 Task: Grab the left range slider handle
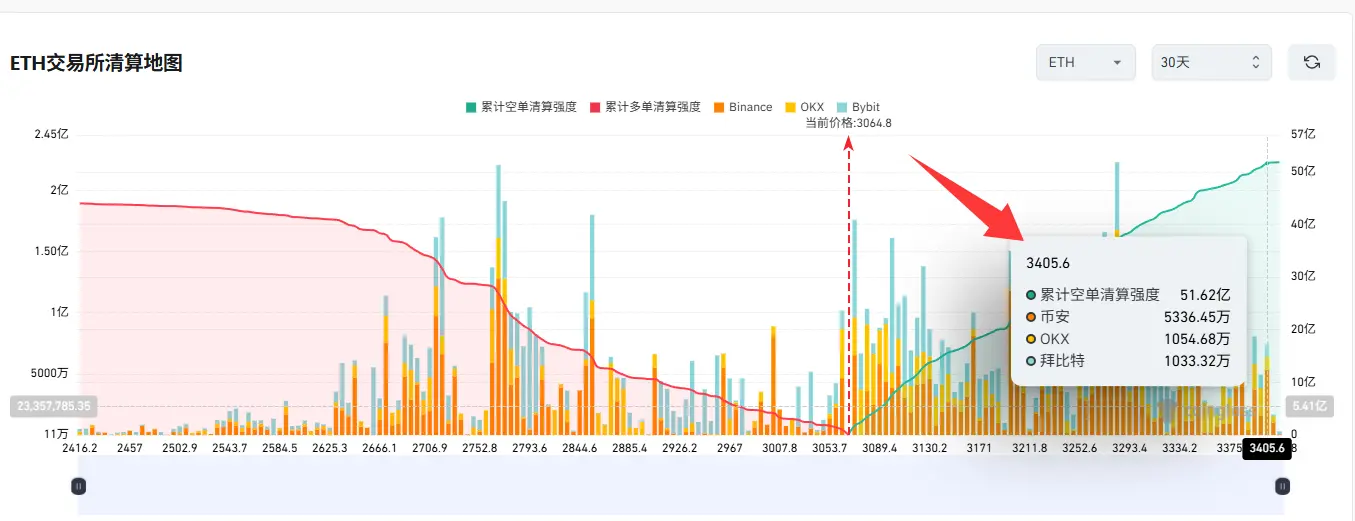[x=79, y=486]
